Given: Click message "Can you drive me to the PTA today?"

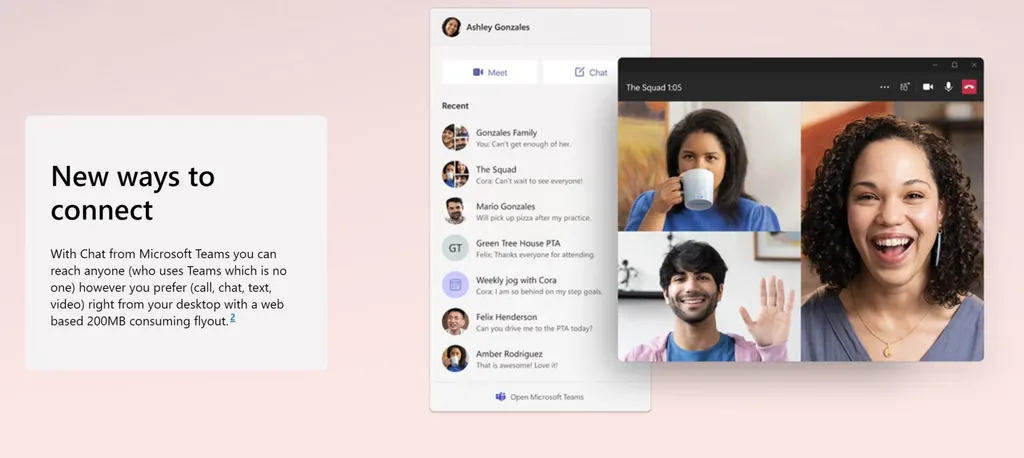Looking at the screenshot, I should (x=534, y=329).
